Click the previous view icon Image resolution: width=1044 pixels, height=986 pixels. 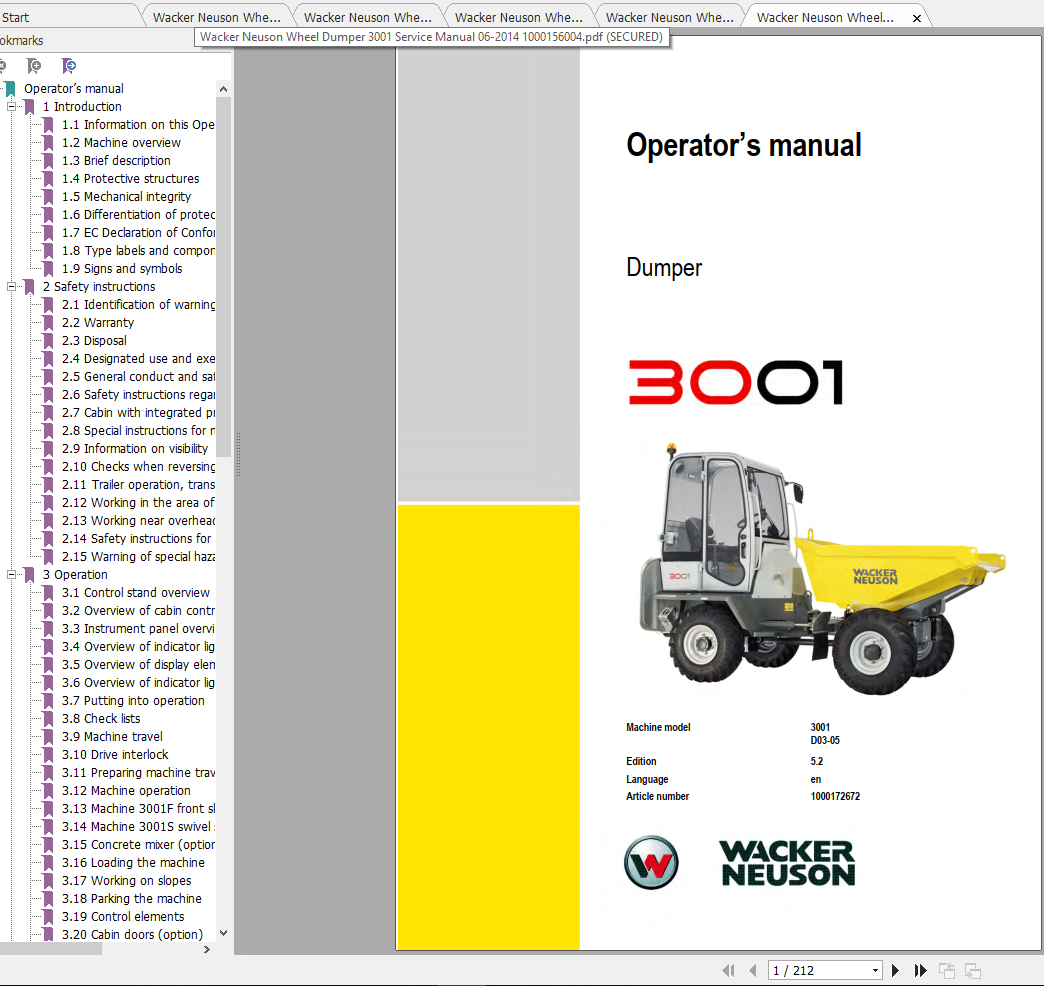click(x=946, y=970)
